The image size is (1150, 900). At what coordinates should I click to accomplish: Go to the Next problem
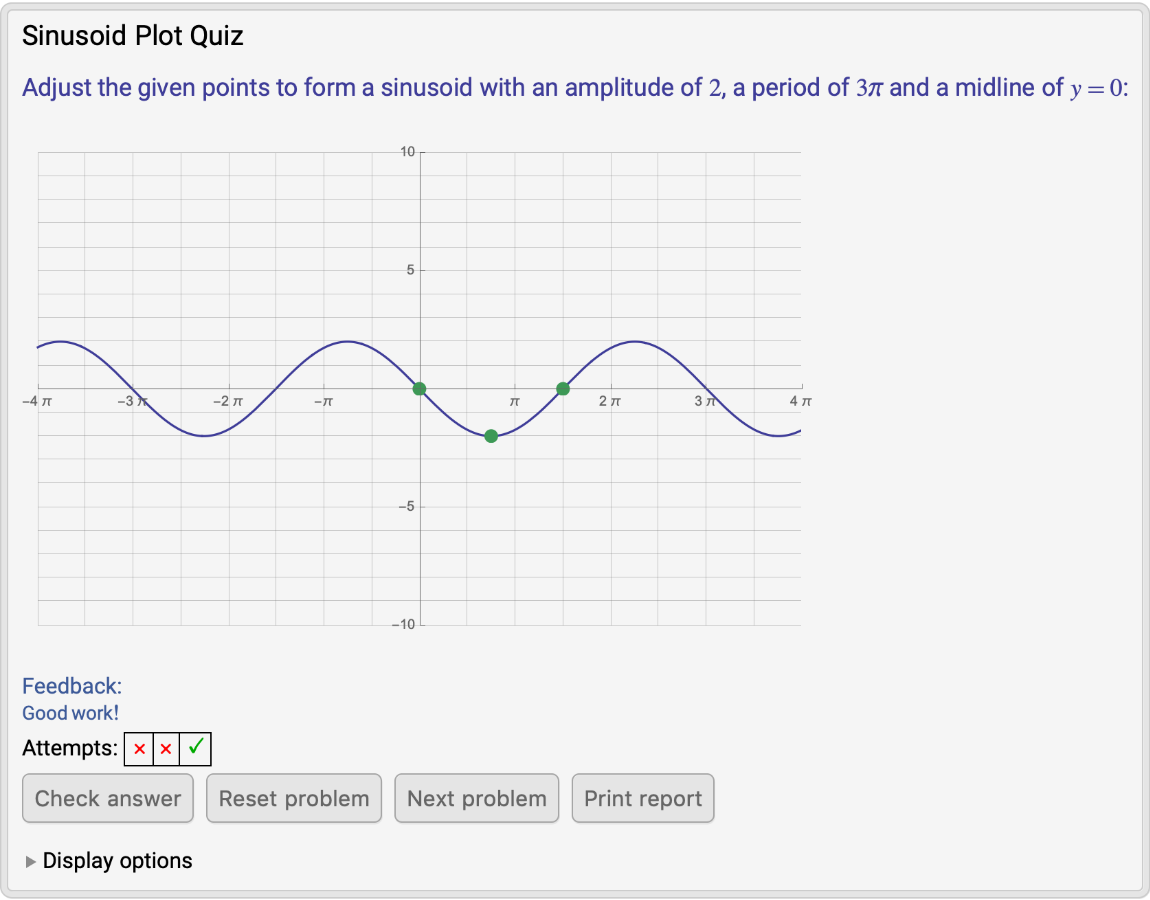477,798
